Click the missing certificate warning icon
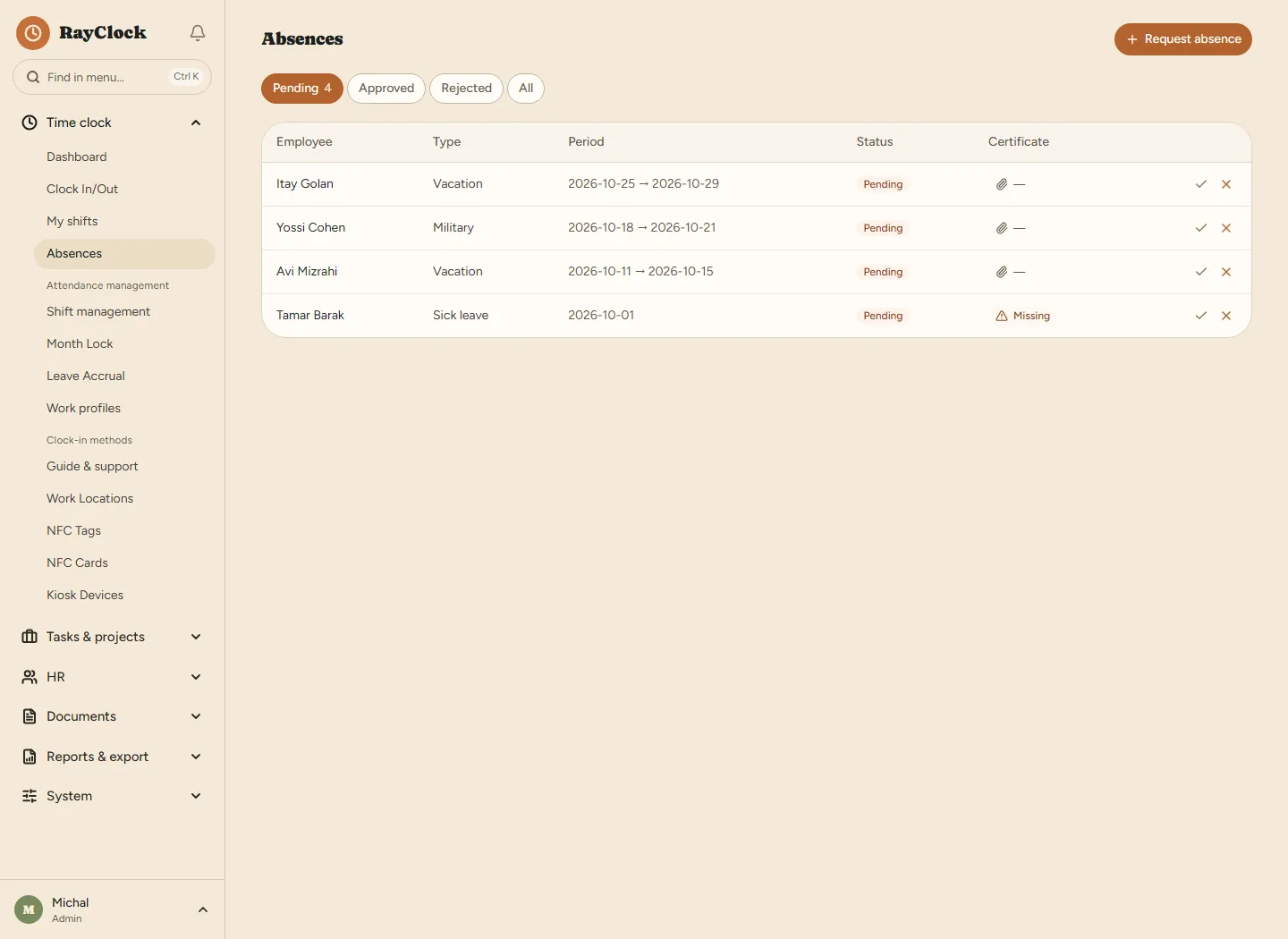Image resolution: width=1288 pixels, height=939 pixels. pyautogui.click(x=1002, y=316)
